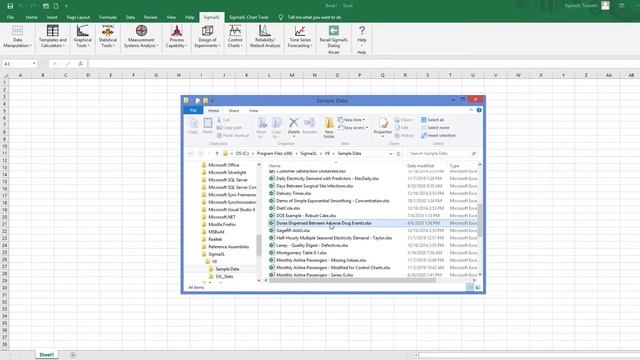Click Select all in Explorer ribbon
Viewport: 640px width, 360px height.
click(432, 120)
